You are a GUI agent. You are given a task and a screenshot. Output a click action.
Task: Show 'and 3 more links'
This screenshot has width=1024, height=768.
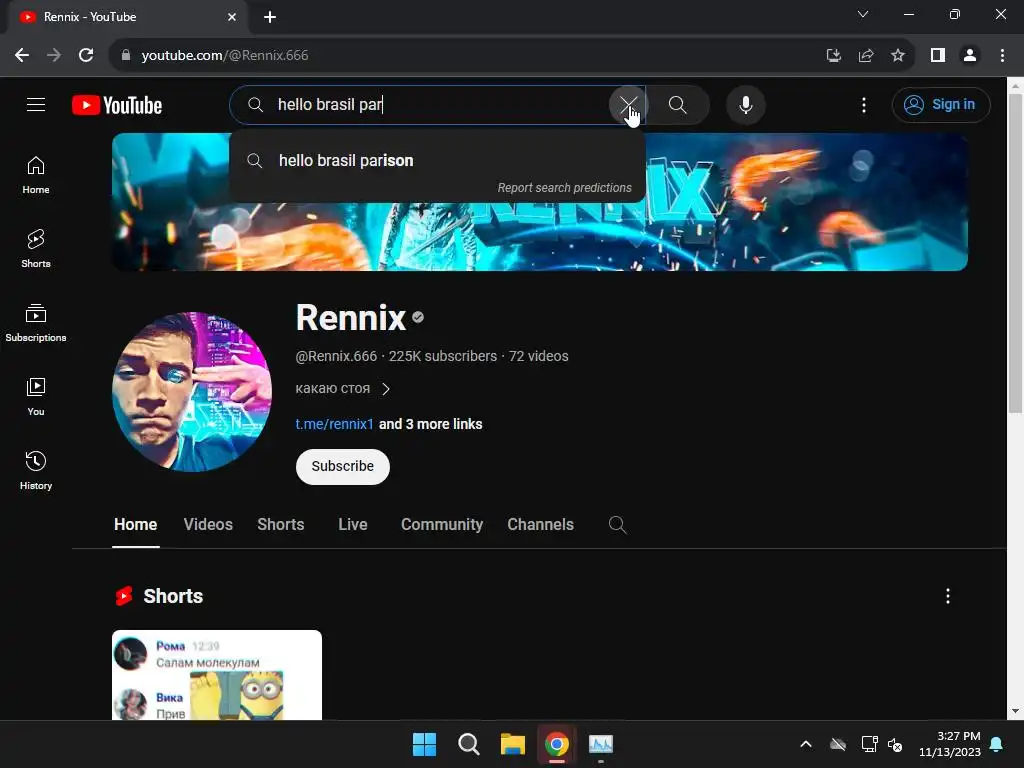click(430, 424)
